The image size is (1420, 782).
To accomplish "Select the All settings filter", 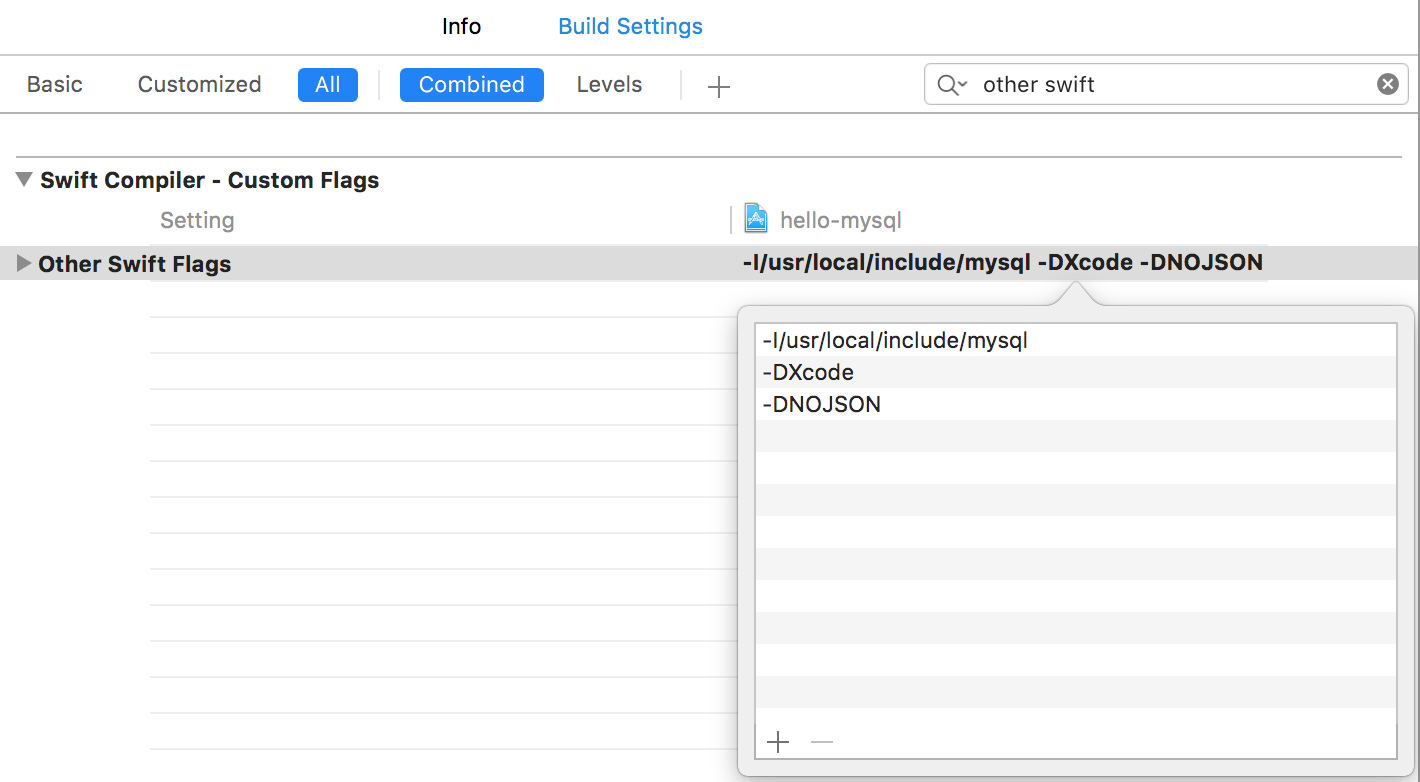I will tap(327, 85).
